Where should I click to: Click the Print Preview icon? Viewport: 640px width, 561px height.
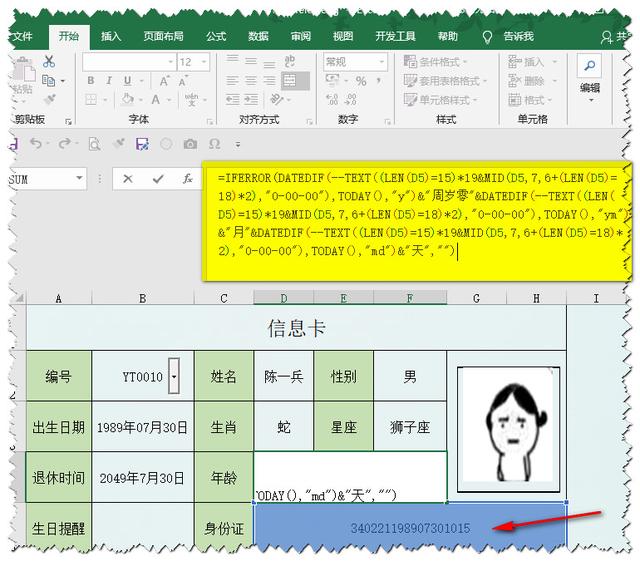coord(95,144)
